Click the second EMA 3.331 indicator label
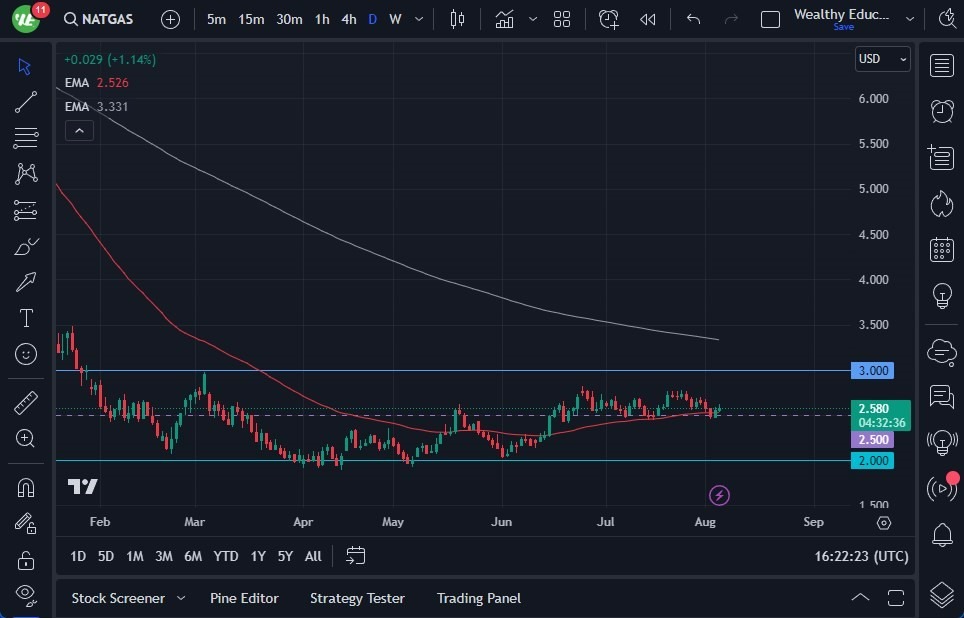This screenshot has height=618, width=964. pos(97,106)
